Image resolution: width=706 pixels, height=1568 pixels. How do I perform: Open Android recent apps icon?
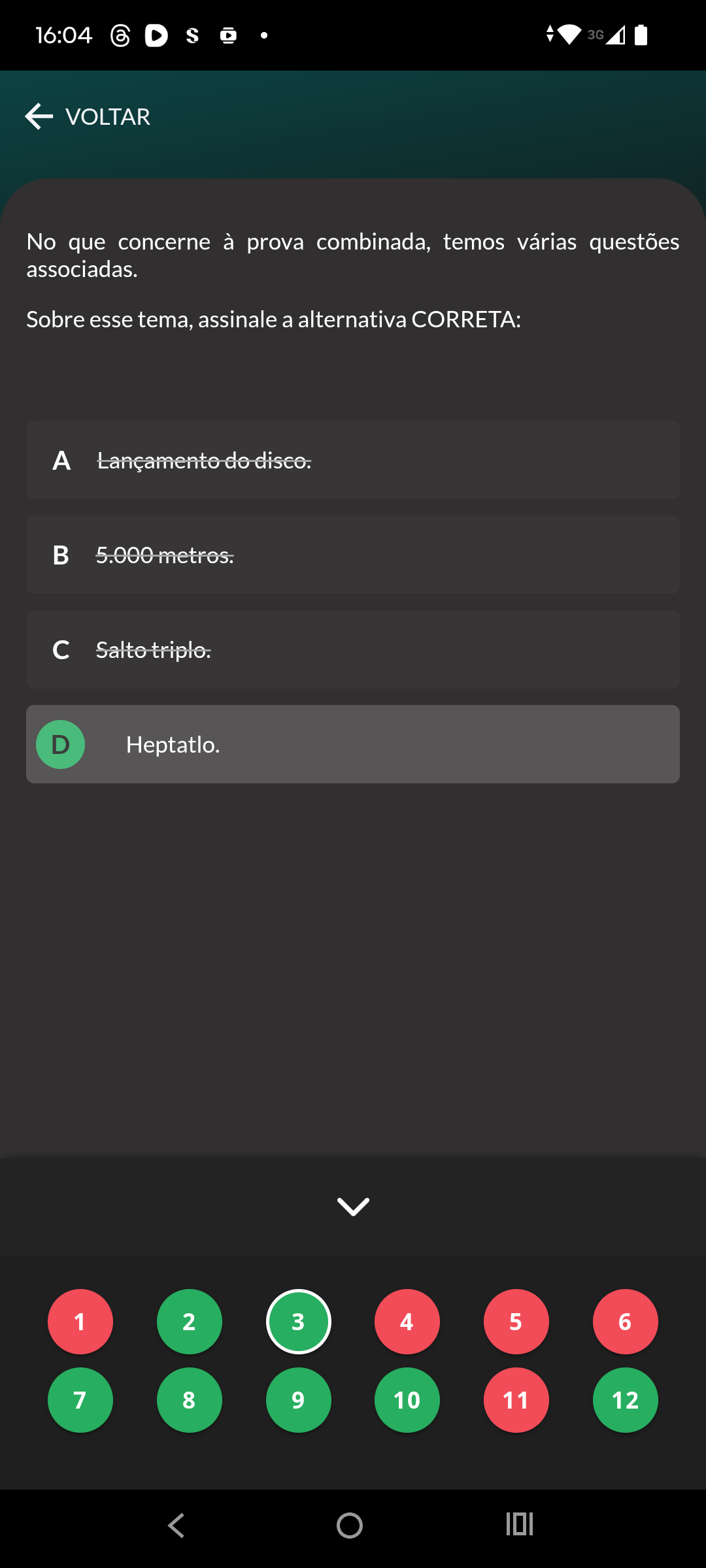(520, 1525)
